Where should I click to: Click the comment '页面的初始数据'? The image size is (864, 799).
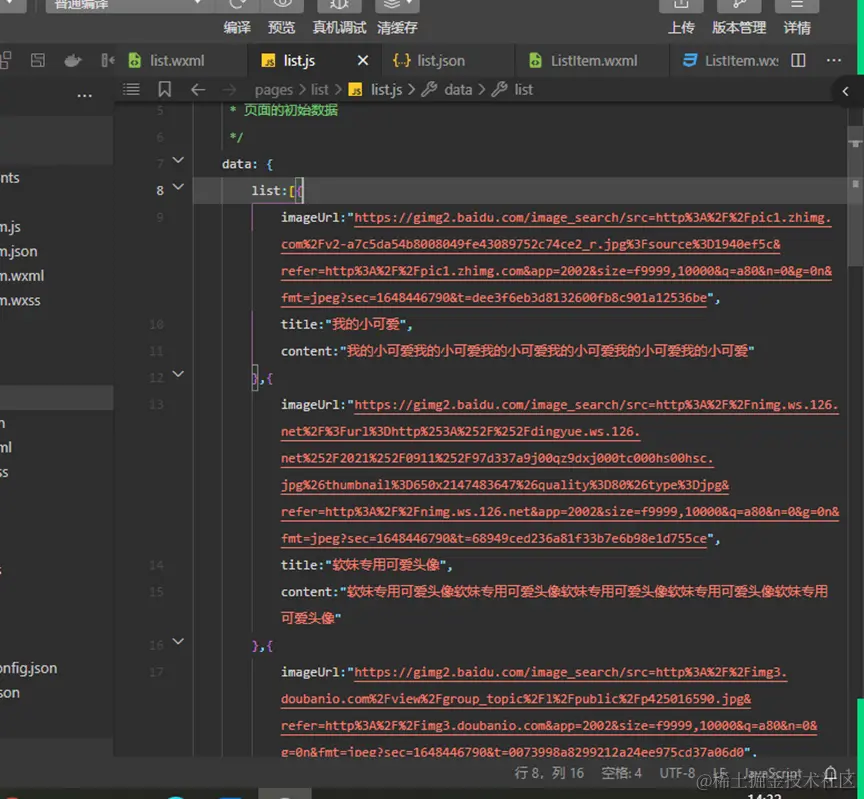(290, 110)
